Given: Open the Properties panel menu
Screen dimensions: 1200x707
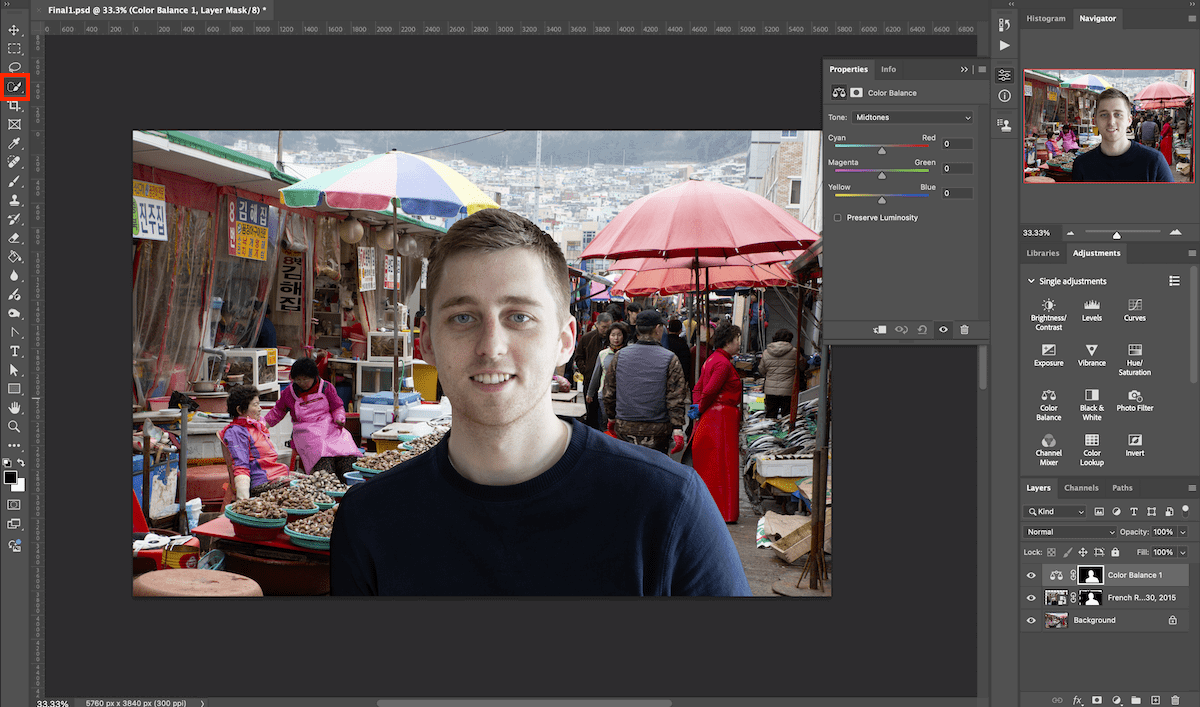Looking at the screenshot, I should (982, 69).
